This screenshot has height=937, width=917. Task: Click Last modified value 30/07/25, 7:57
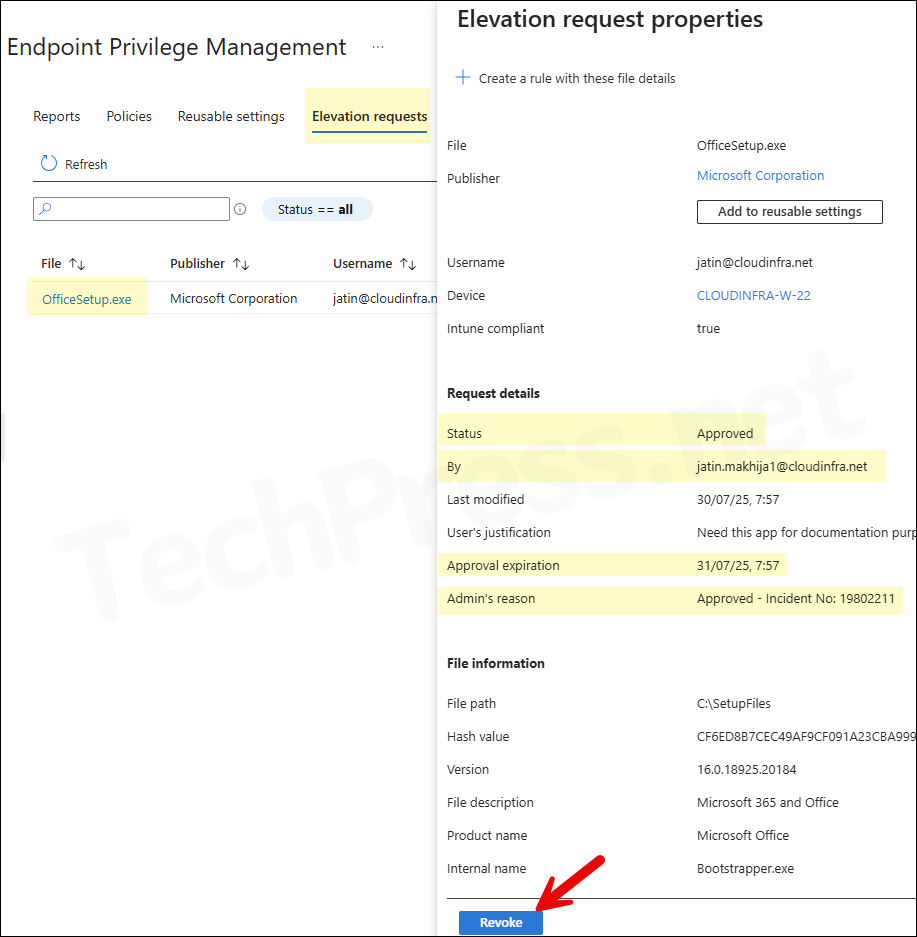(738, 499)
